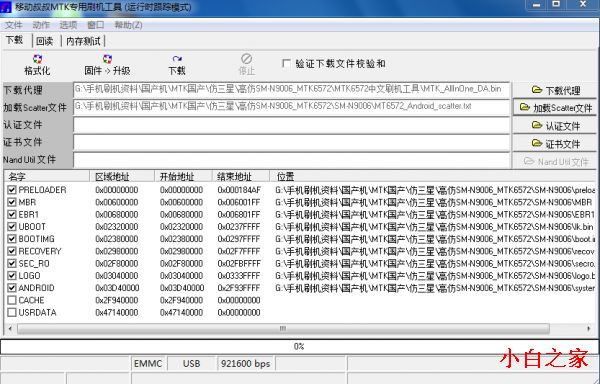
Task: Switch to the 回读 tab
Action: click(45, 41)
